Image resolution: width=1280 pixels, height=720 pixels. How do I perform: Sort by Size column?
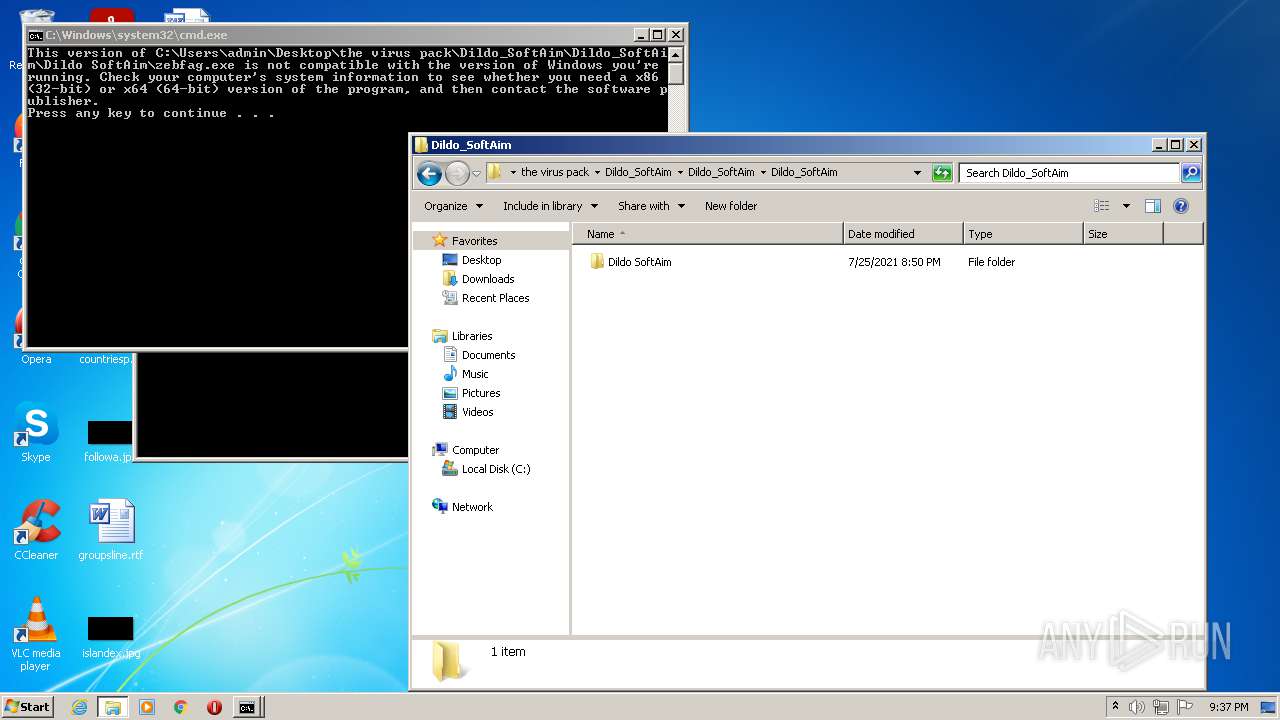click(x=1123, y=234)
